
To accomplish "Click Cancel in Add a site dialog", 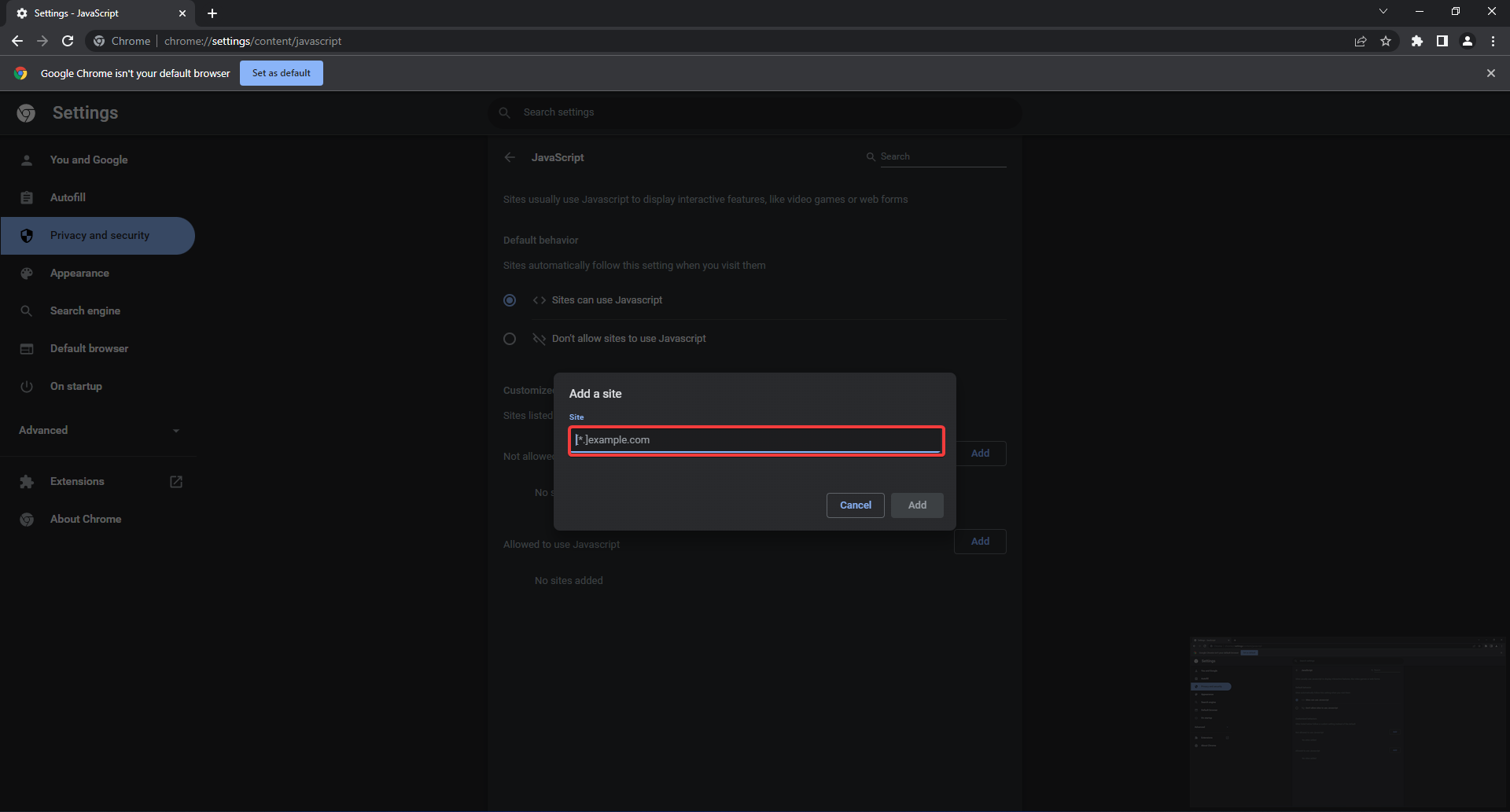I will 855,505.
